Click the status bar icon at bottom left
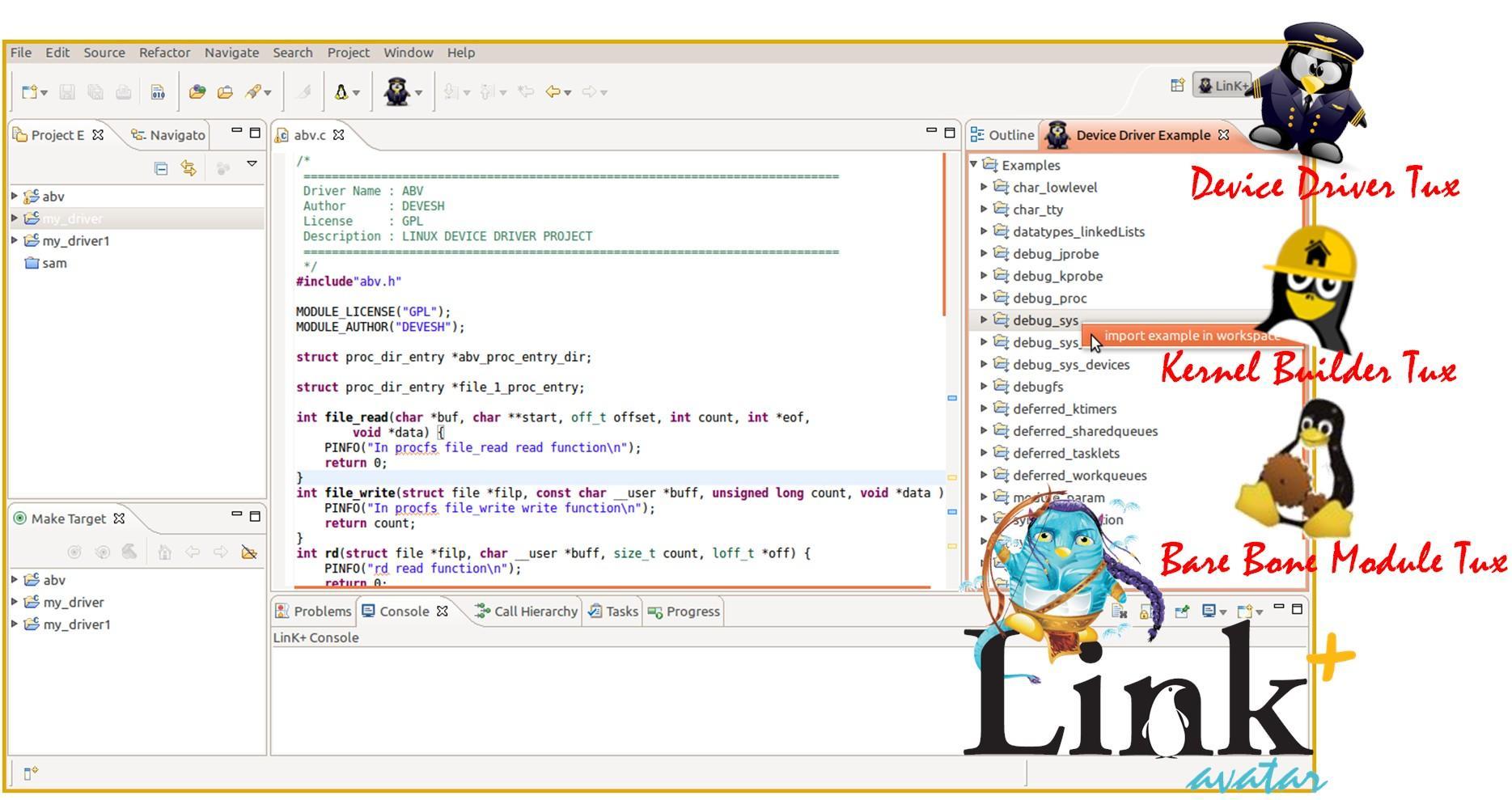The height and width of the screenshot is (800, 1512). (31, 773)
